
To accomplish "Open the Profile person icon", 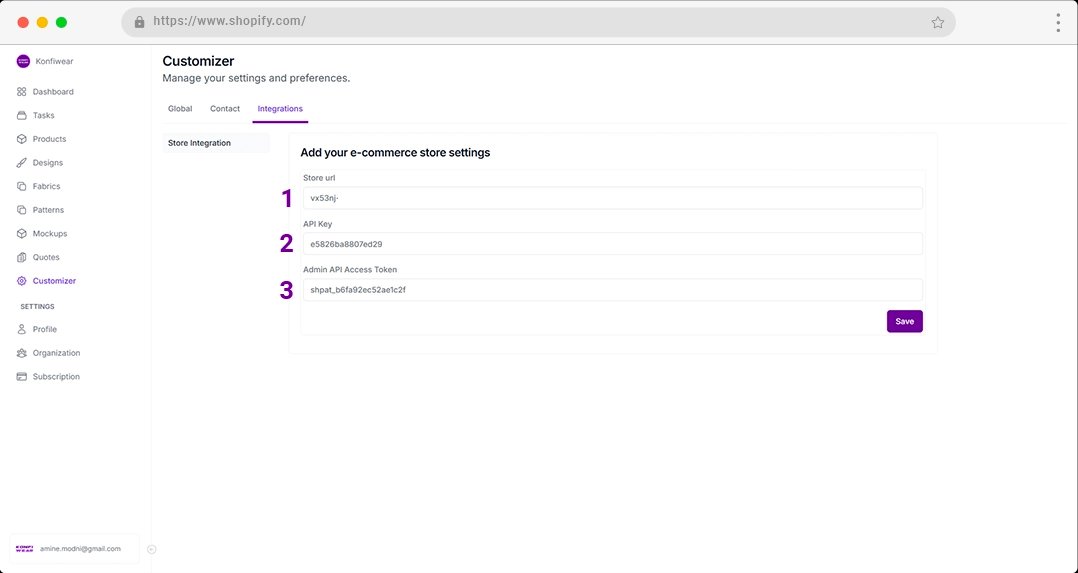I will click(x=22, y=329).
